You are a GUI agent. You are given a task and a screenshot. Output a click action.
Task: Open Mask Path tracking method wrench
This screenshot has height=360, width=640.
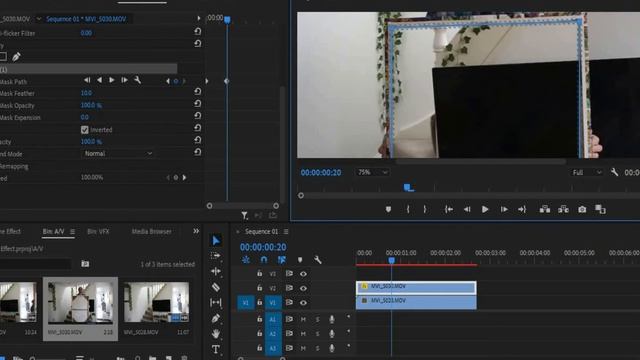click(138, 80)
